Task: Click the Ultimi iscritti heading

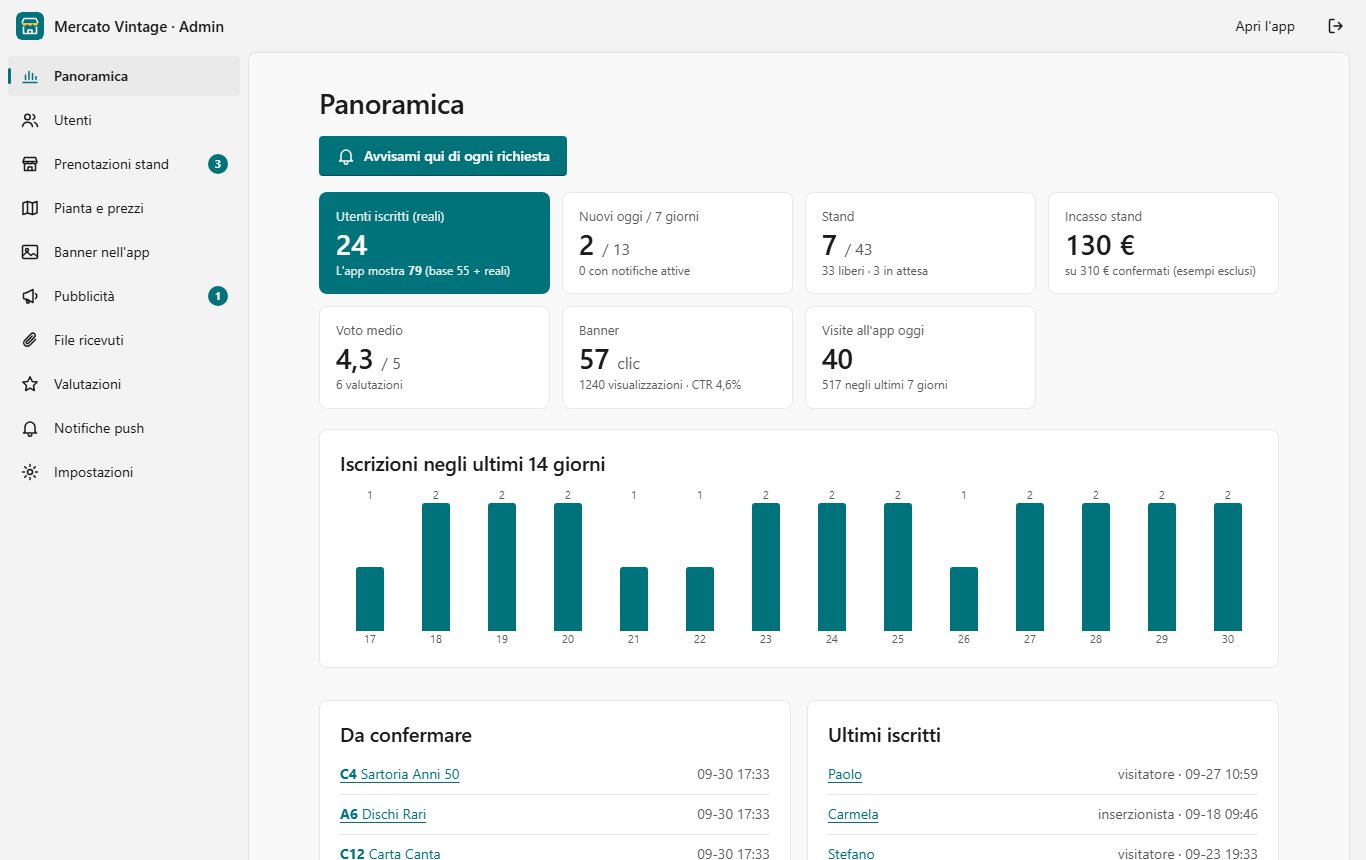Action: coord(884,736)
